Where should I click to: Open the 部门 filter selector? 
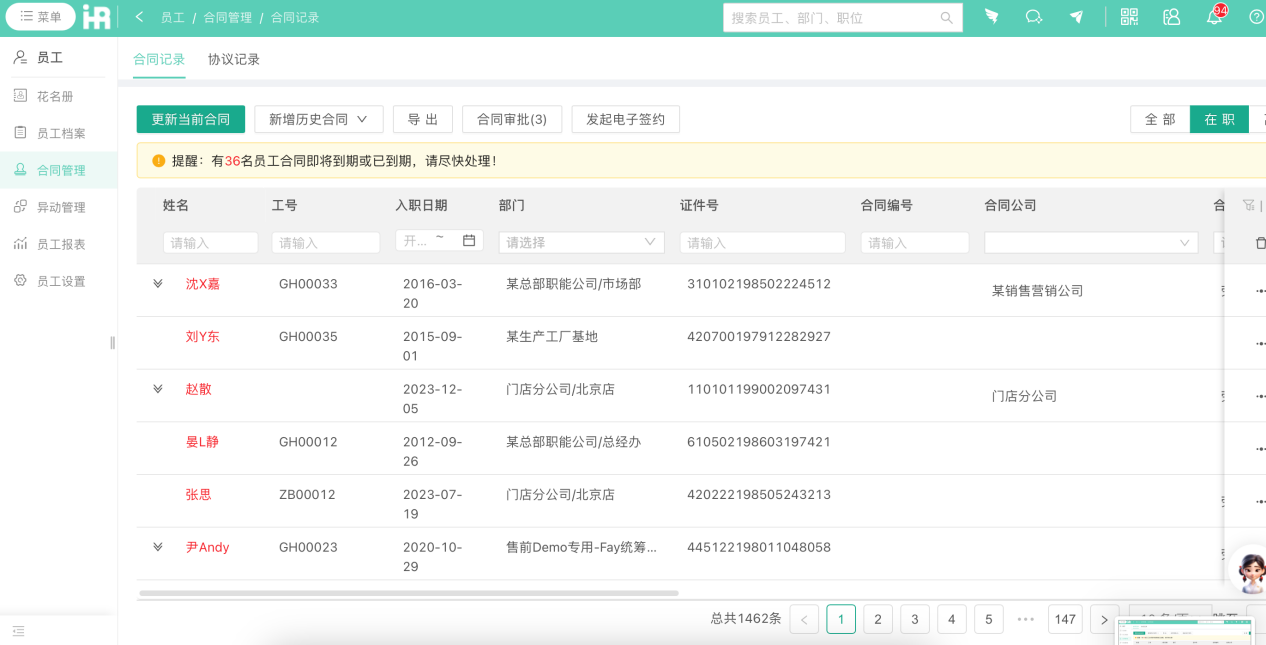click(580, 242)
